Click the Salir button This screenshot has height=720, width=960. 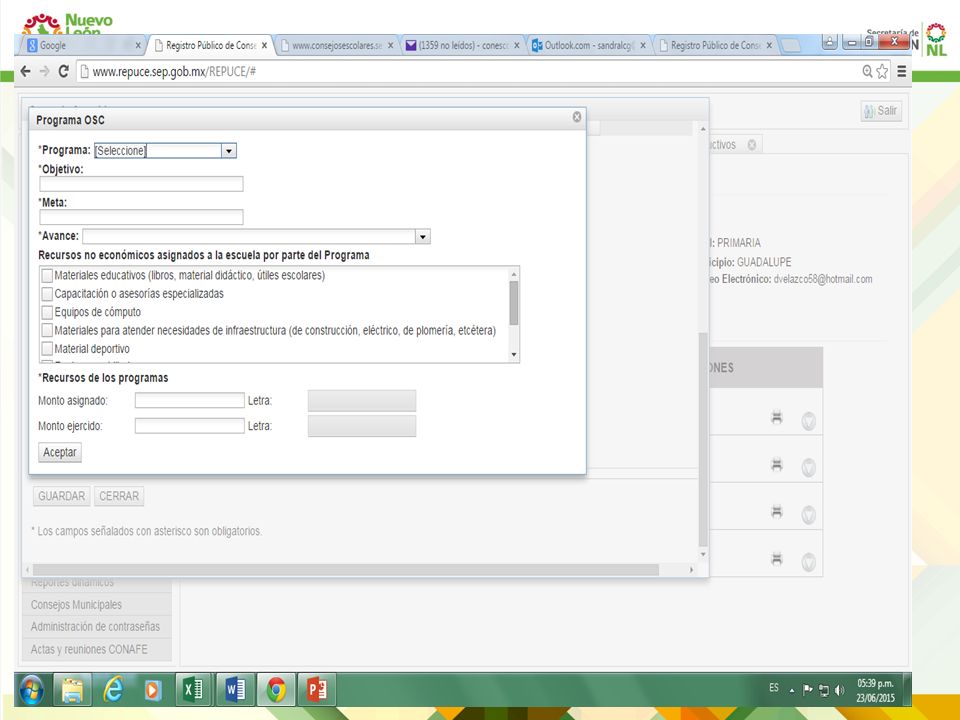click(881, 111)
